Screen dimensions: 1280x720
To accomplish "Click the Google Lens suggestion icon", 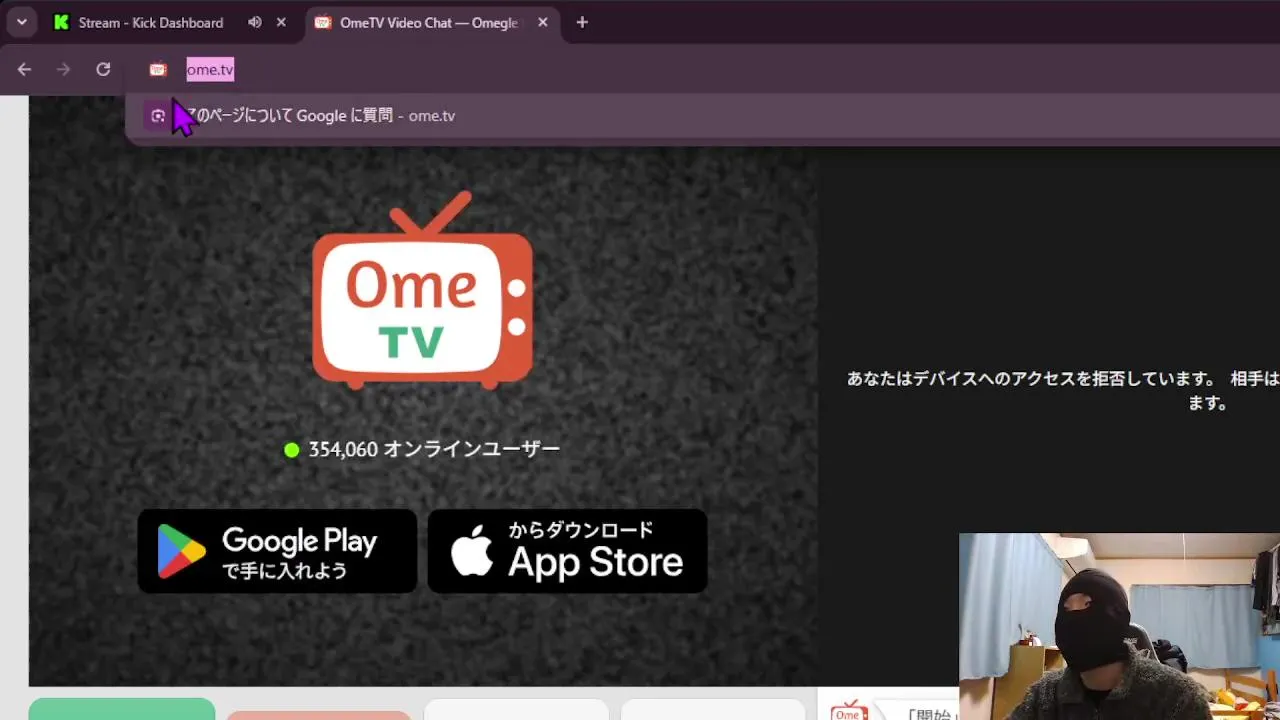I will (x=158, y=116).
